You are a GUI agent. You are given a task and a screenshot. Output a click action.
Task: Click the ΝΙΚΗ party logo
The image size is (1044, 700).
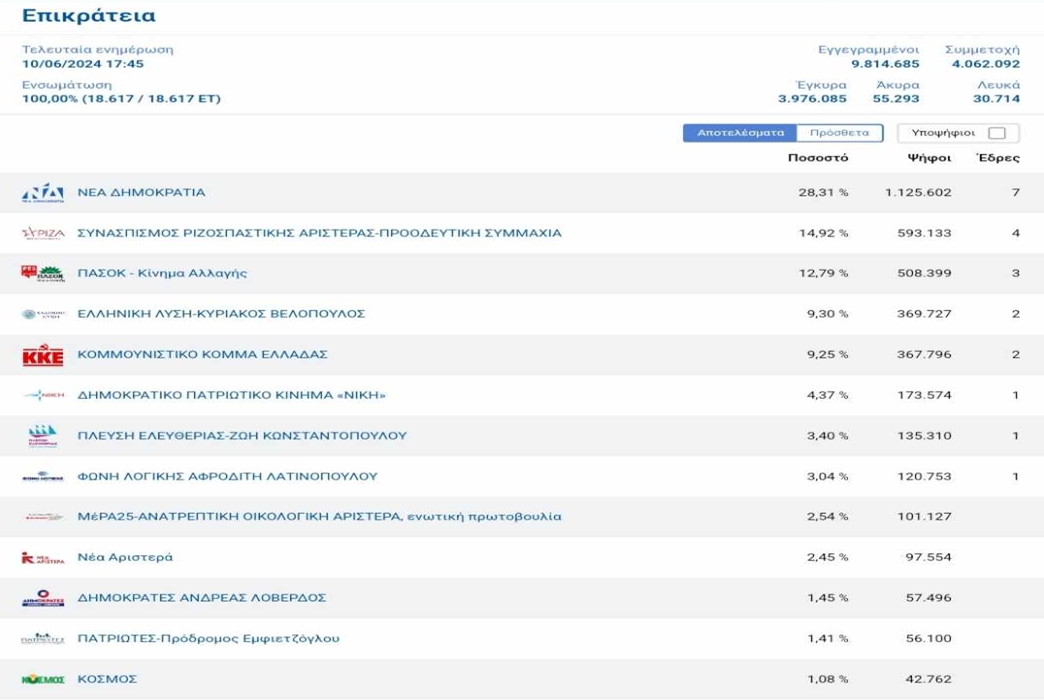pos(43,396)
